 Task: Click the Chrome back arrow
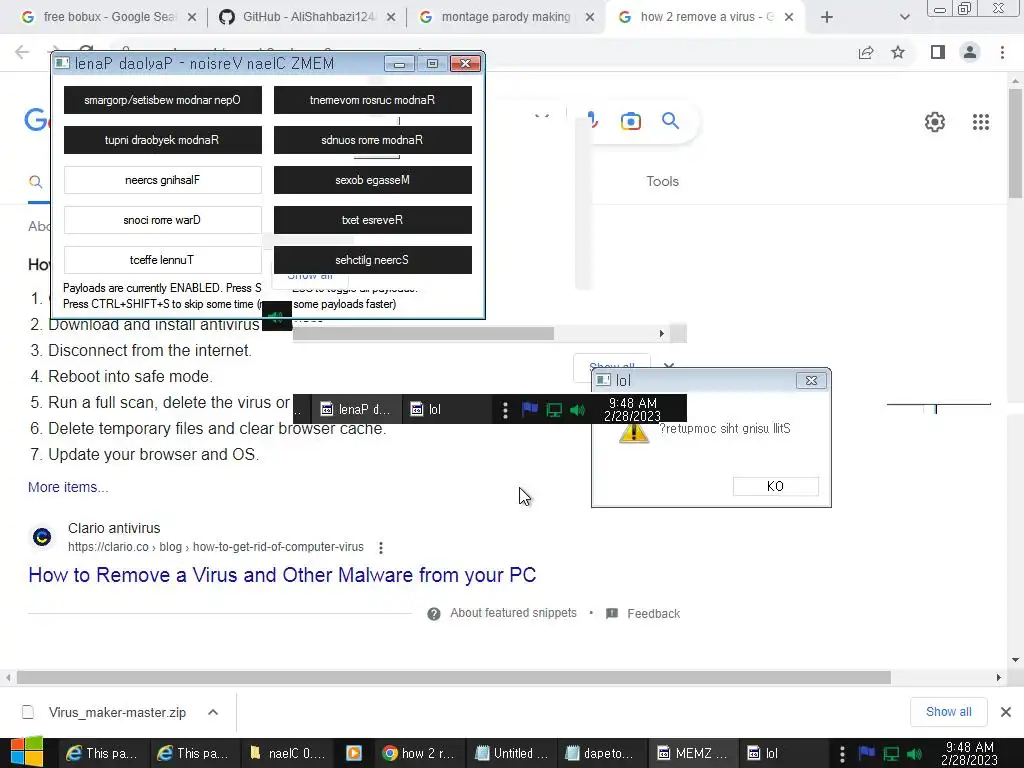(x=22, y=52)
